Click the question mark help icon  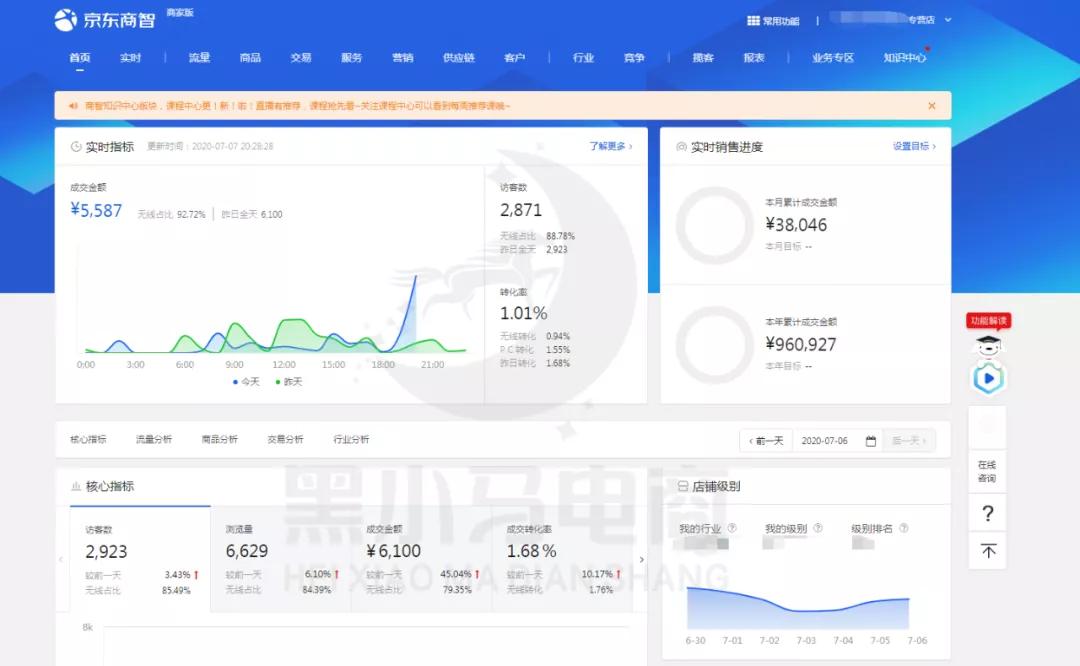(988, 513)
